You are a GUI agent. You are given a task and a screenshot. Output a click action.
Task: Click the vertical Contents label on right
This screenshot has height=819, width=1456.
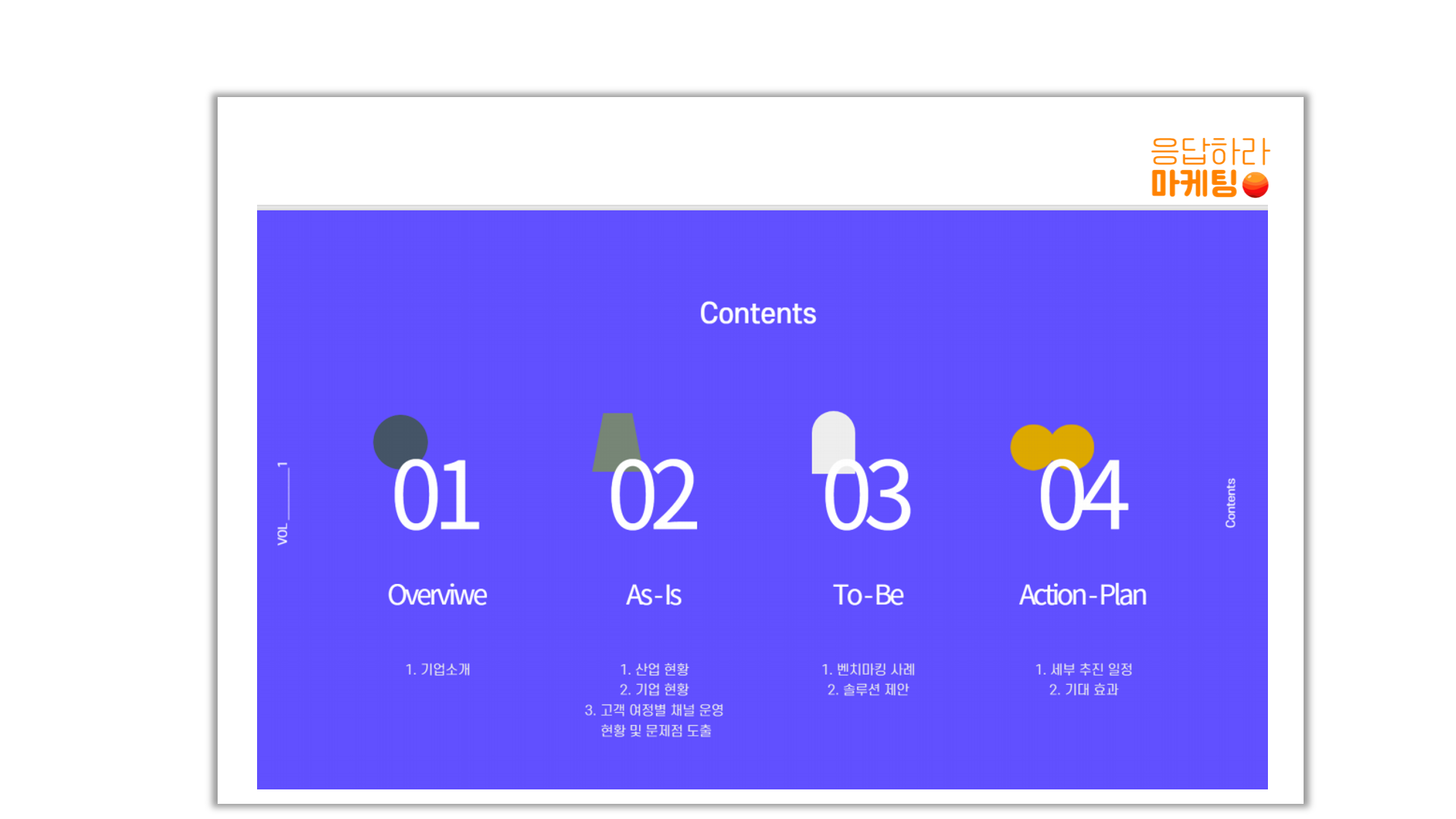tap(1231, 503)
